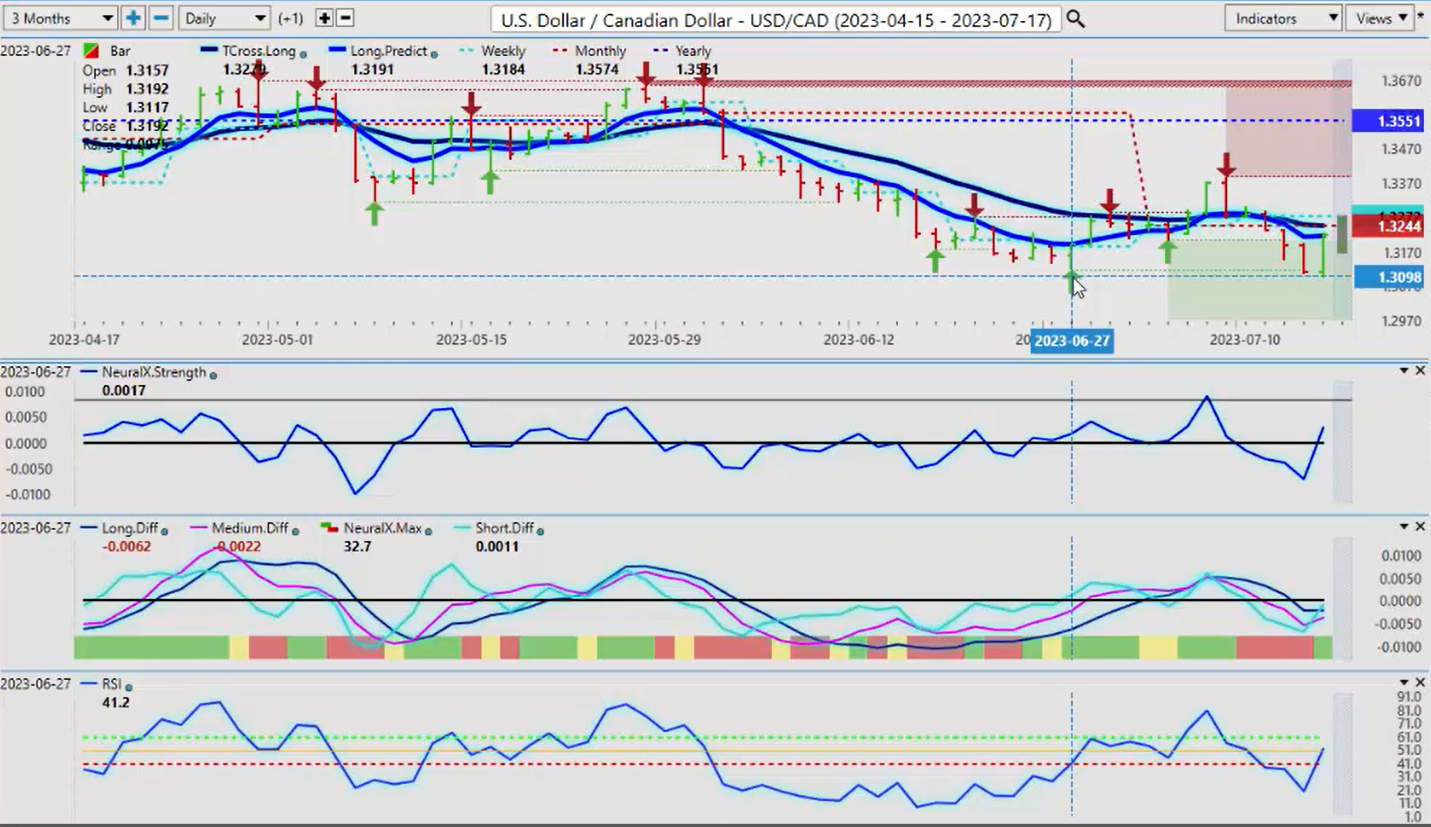This screenshot has width=1431, height=827.
Task: Open the RSI panel dropdown arrow
Action: point(1404,682)
